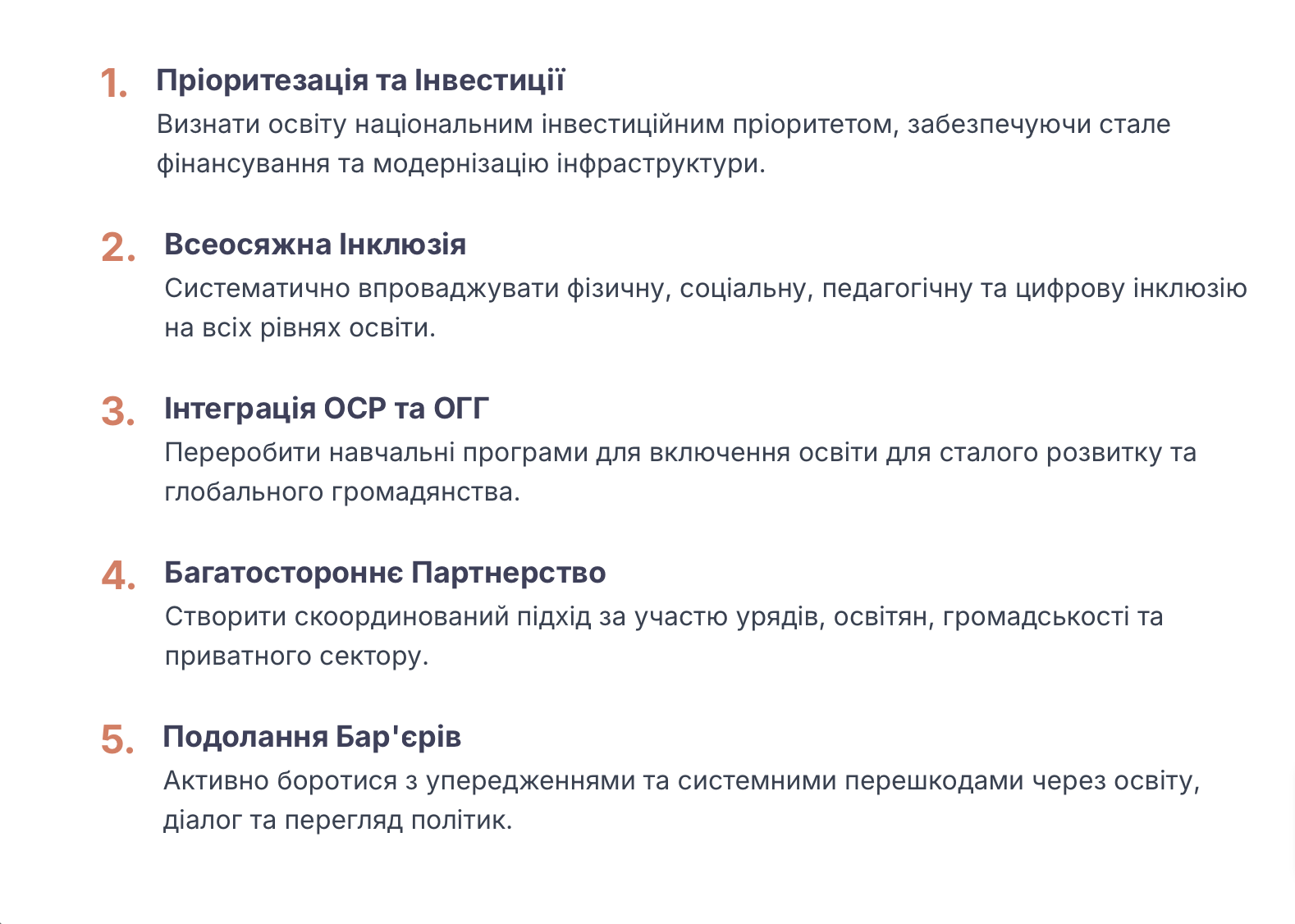
Task: Select the number 3 list marker
Action: pyautogui.click(x=118, y=412)
